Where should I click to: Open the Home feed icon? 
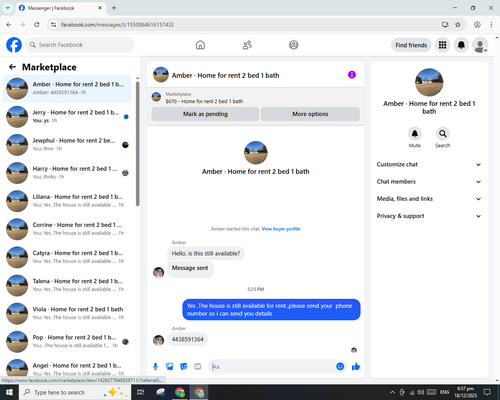200,45
